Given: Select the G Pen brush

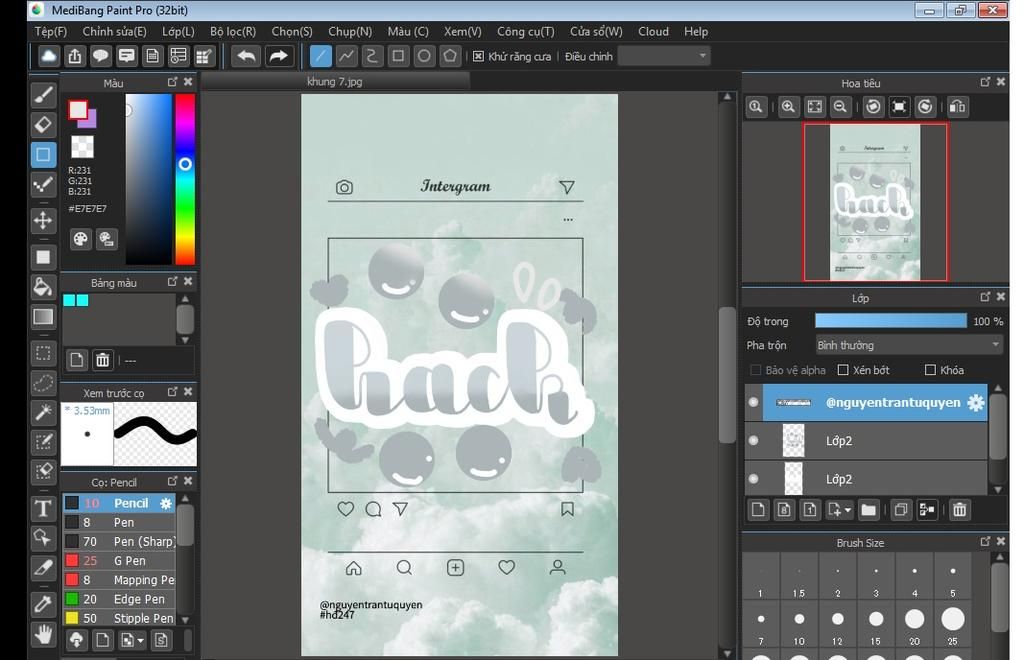Looking at the screenshot, I should coord(130,561).
